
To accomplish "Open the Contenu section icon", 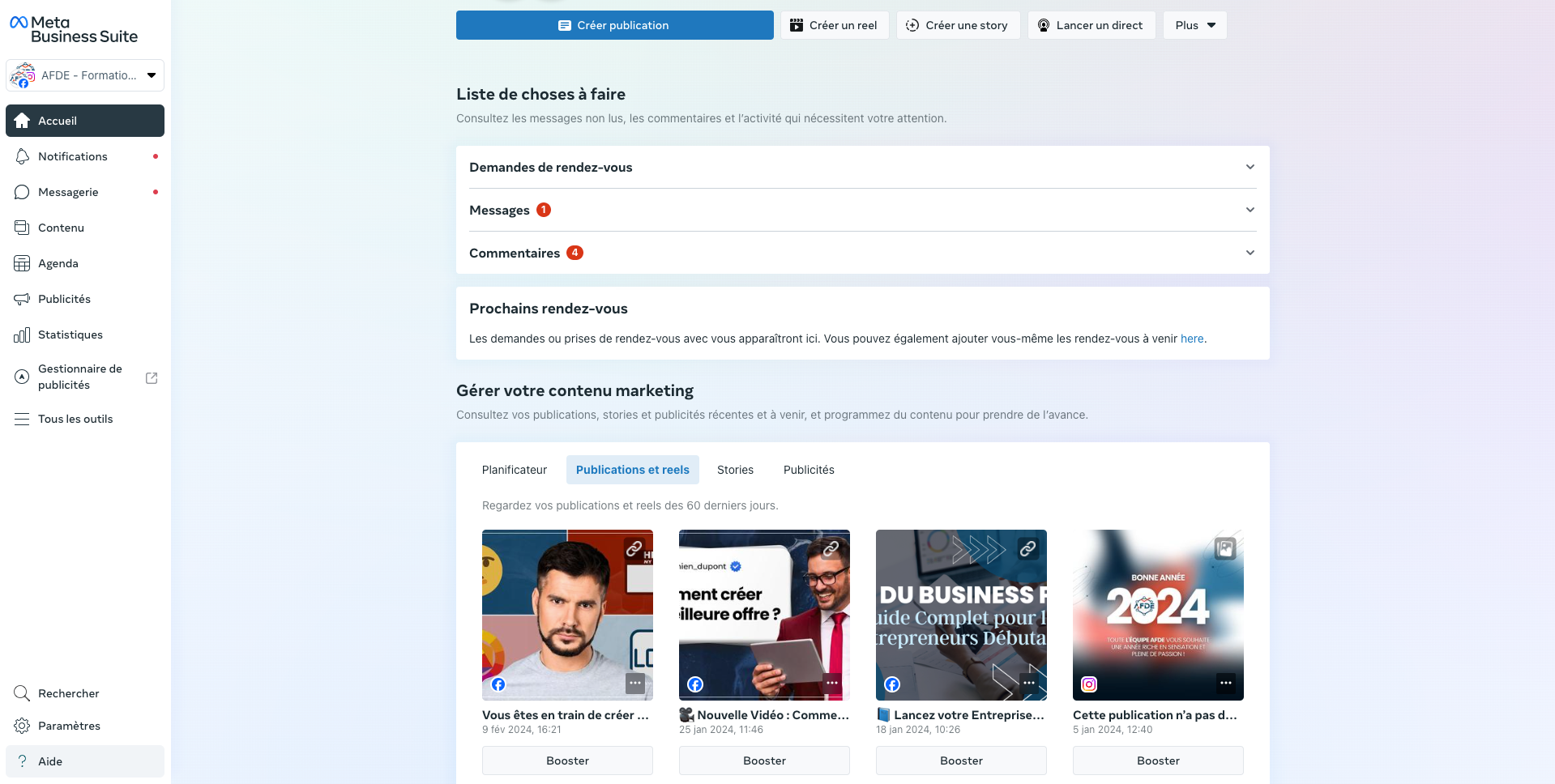I will point(23,228).
